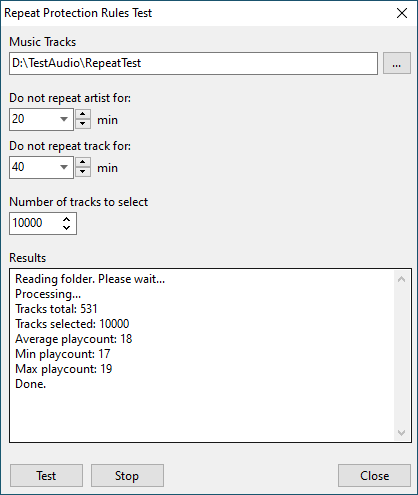Increase repeat artist minutes with up arrow
418x495 pixels.
click(83, 114)
